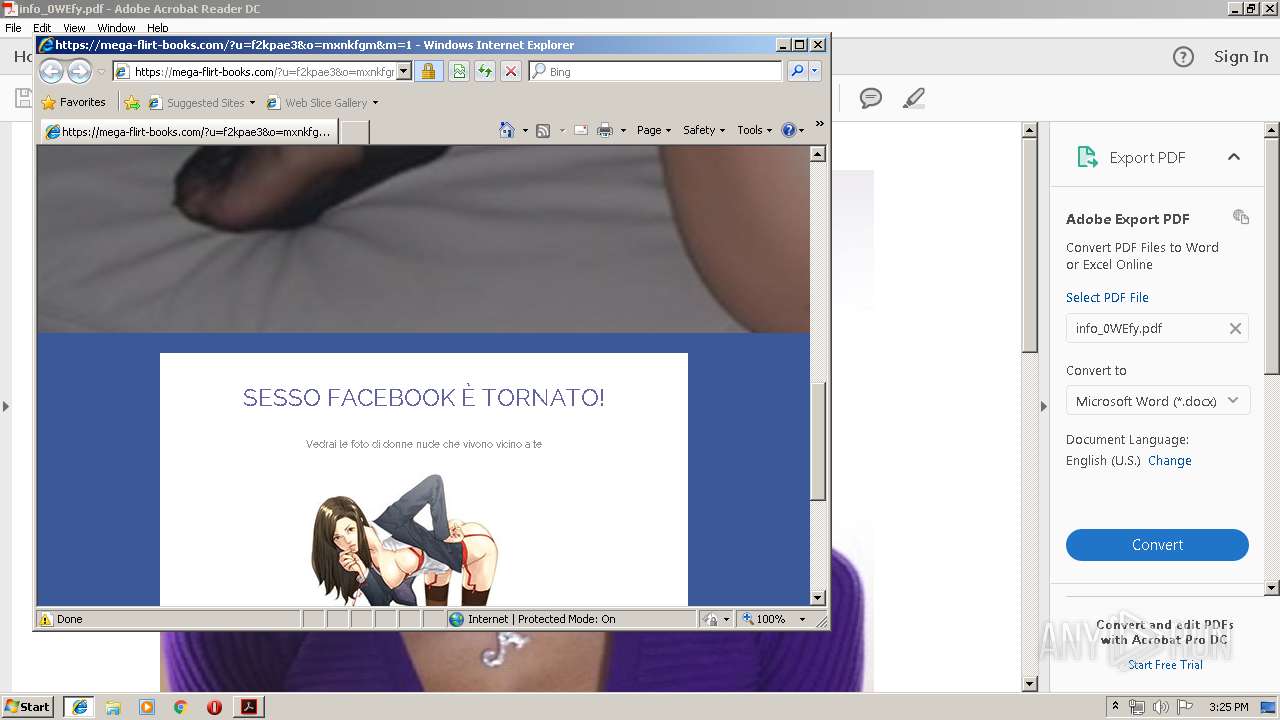This screenshot has width=1280, height=720.
Task: Expand the IE command bar overflow chevron
Action: (x=819, y=124)
